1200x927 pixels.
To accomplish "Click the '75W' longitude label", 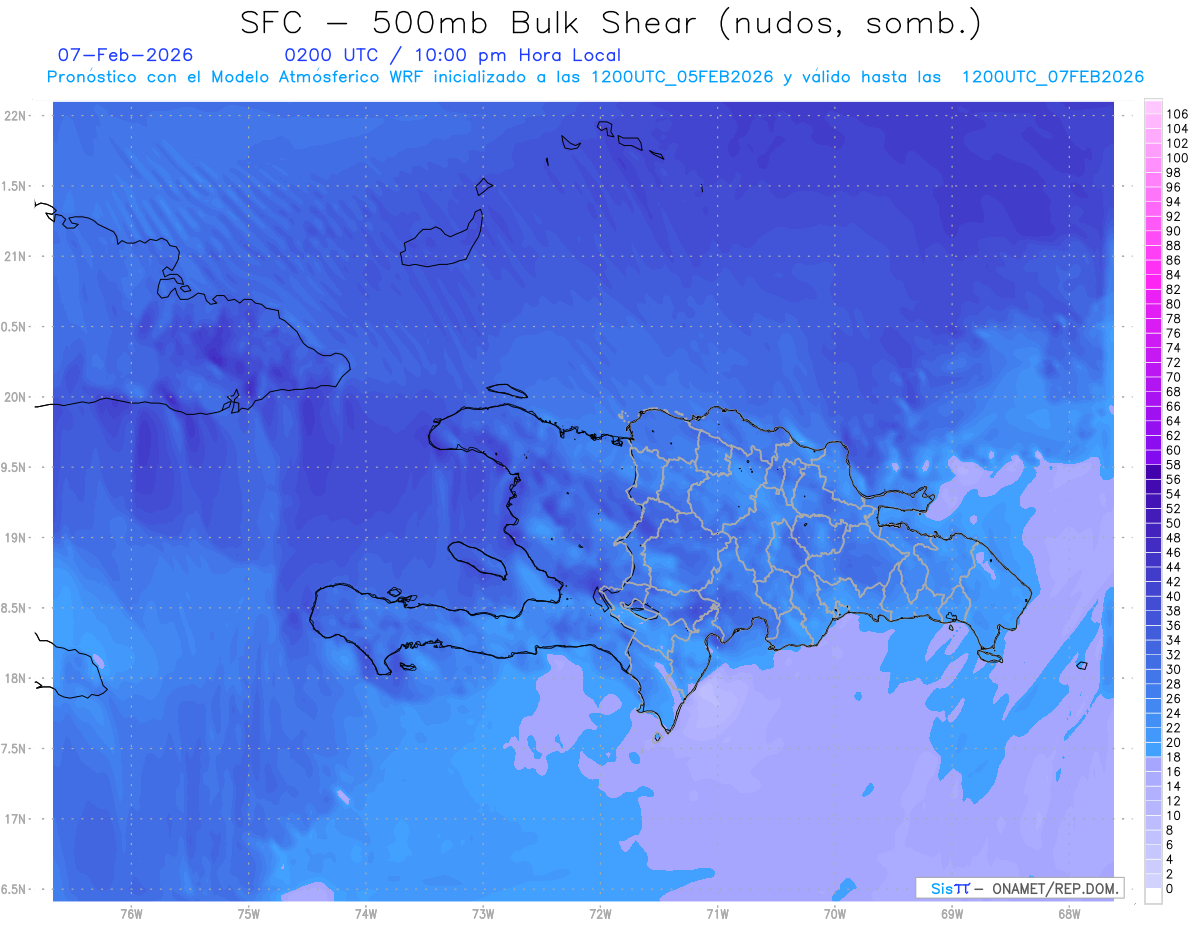I will click(248, 914).
